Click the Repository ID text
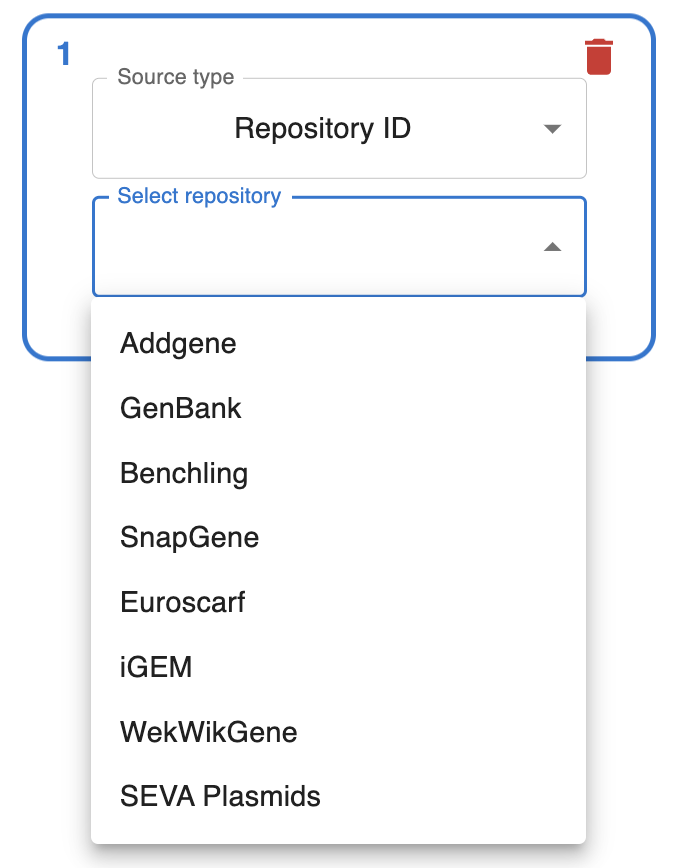This screenshot has width=690, height=868. 322,129
